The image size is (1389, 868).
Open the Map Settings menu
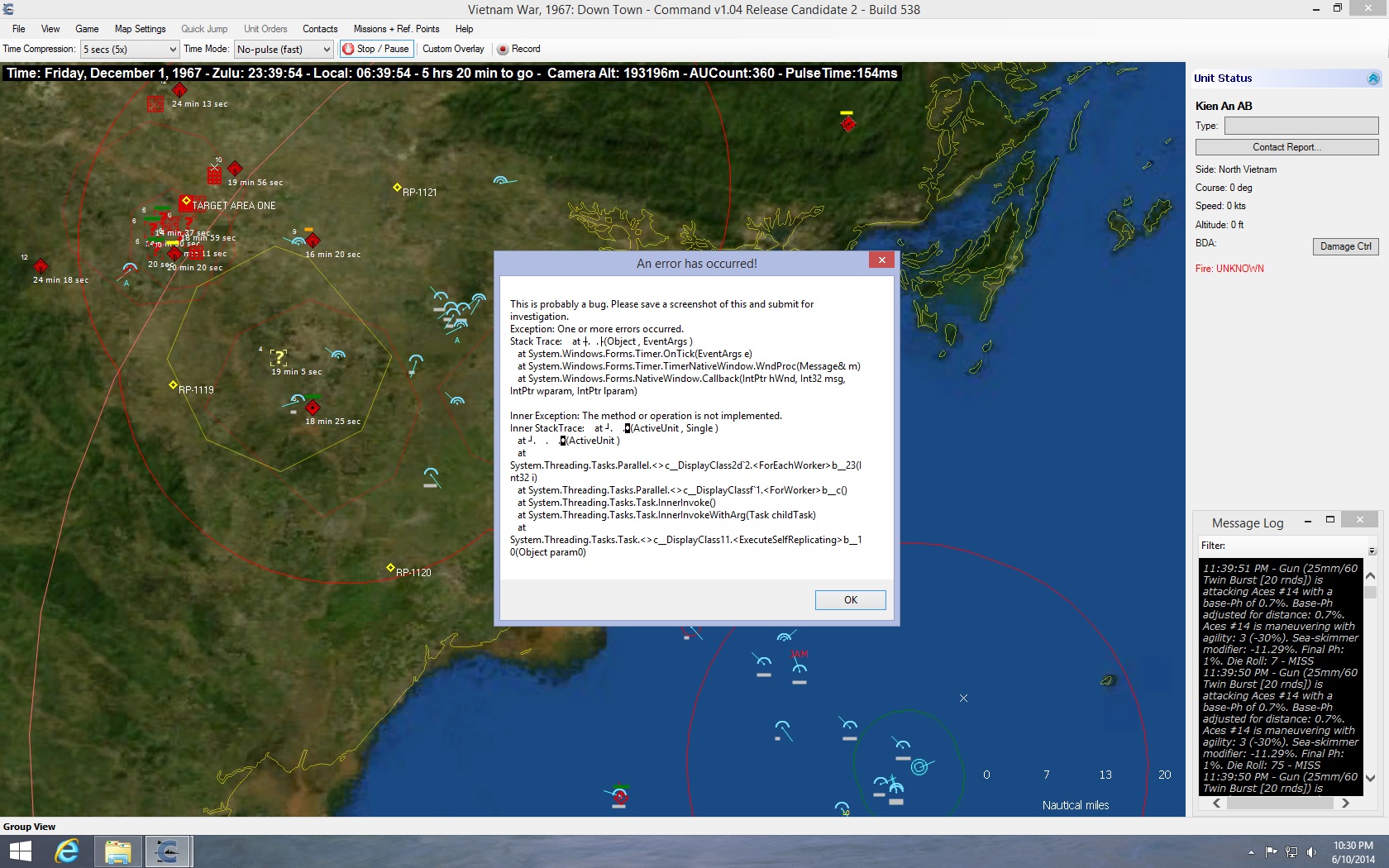pos(140,29)
